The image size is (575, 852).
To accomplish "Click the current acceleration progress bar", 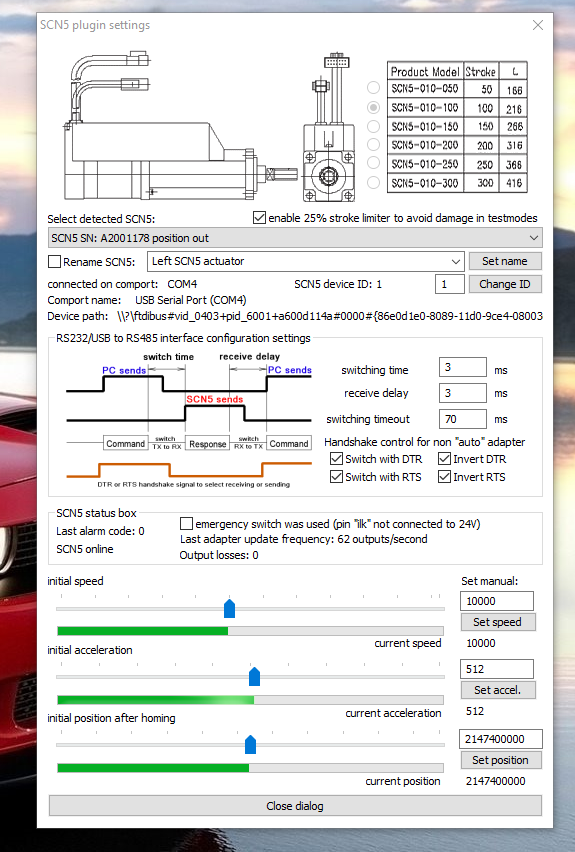I will point(251,700).
